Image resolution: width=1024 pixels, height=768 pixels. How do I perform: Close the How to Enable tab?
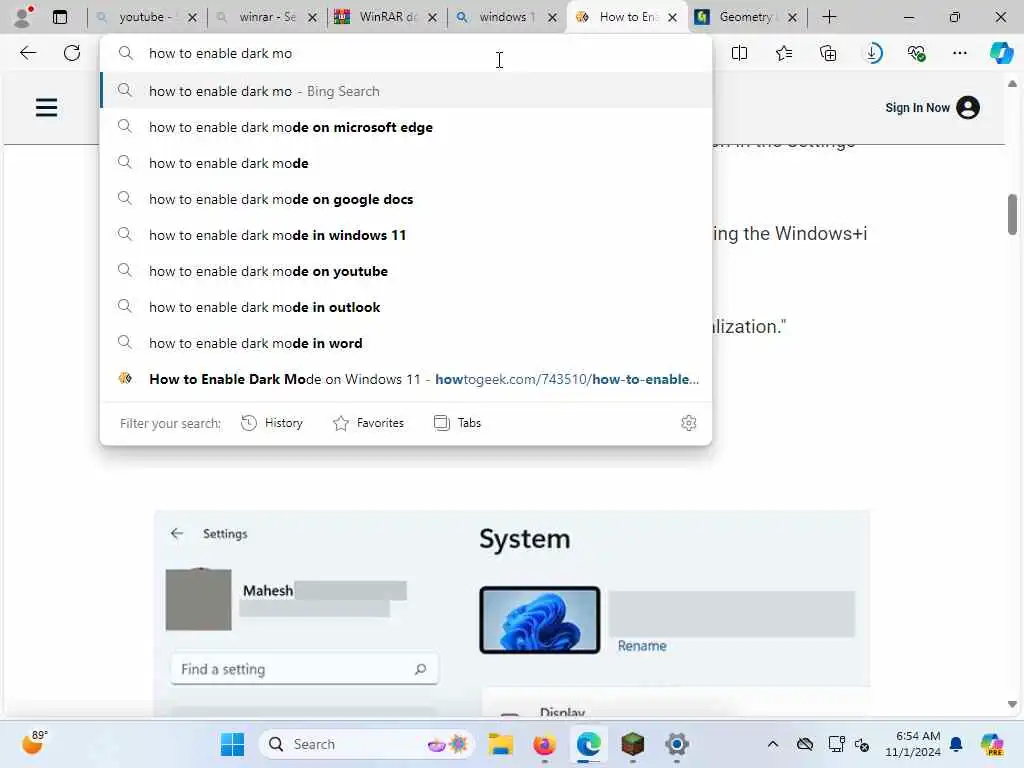coord(672,18)
